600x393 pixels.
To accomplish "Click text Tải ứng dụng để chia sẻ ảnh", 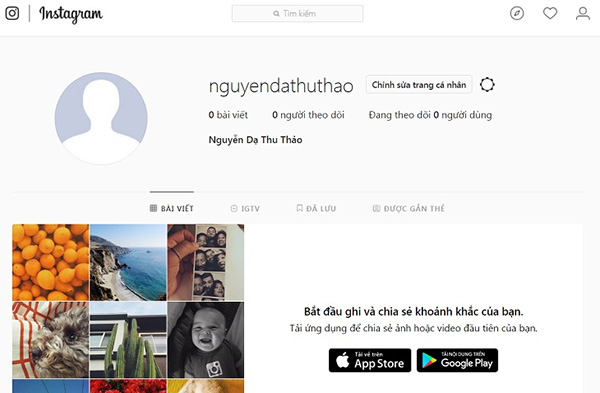I will click(x=413, y=328).
